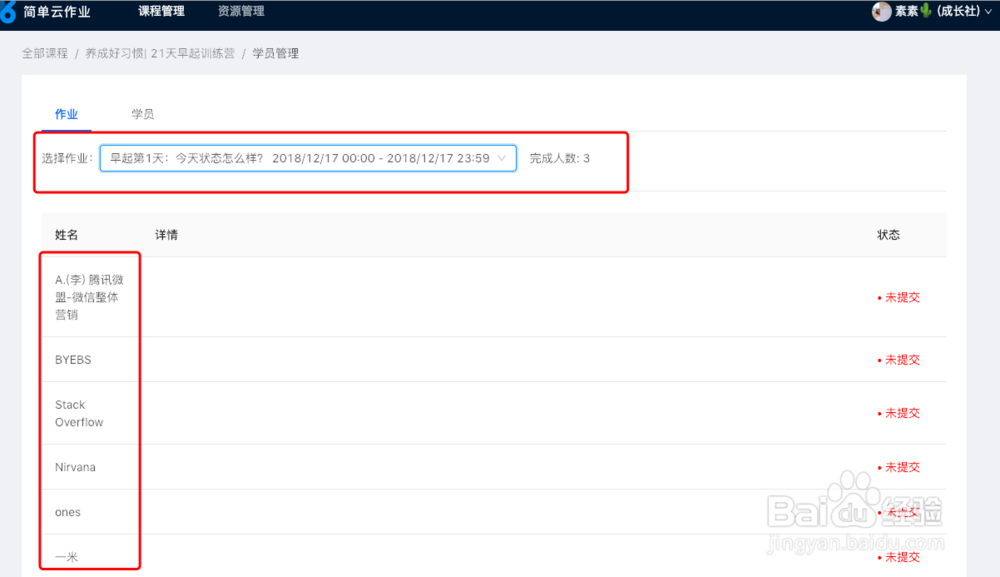Select student BYEBS
Viewport: 1000px width, 577px height.
click(73, 360)
